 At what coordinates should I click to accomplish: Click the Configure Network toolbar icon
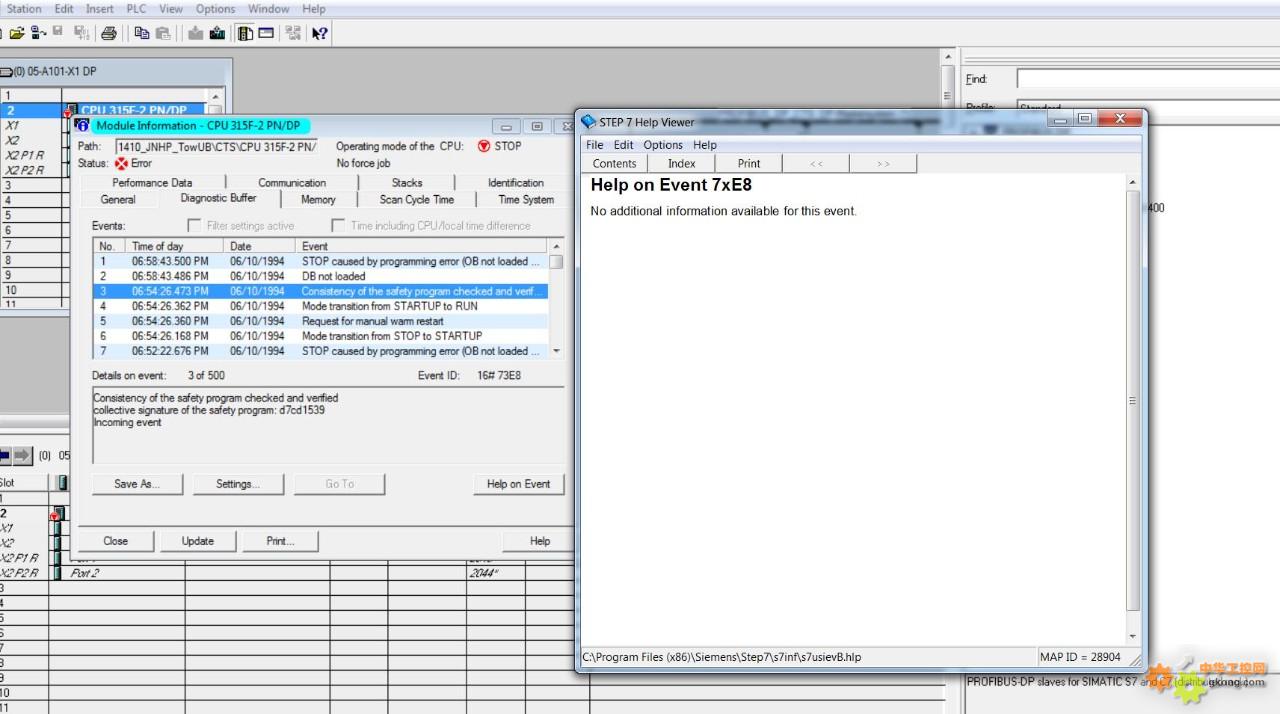292,33
